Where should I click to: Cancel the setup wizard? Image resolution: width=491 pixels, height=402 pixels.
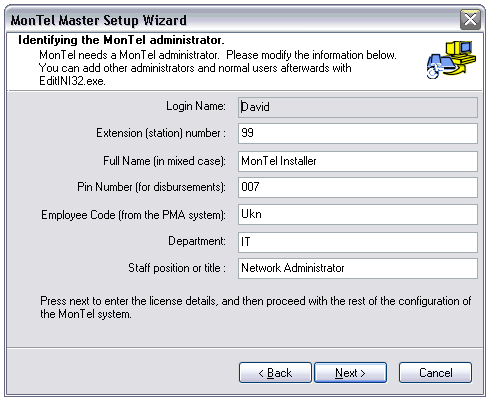point(435,372)
